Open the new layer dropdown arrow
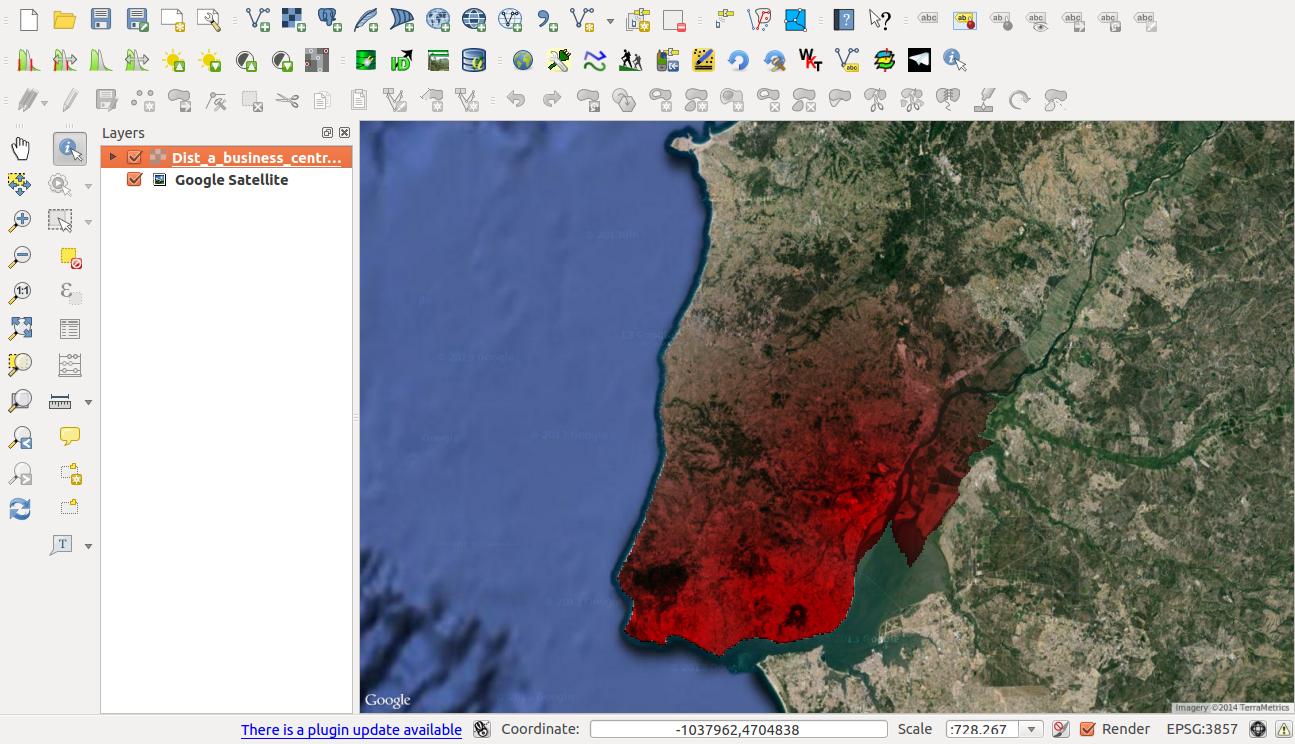Viewport: 1295px width, 744px height. tap(610, 20)
